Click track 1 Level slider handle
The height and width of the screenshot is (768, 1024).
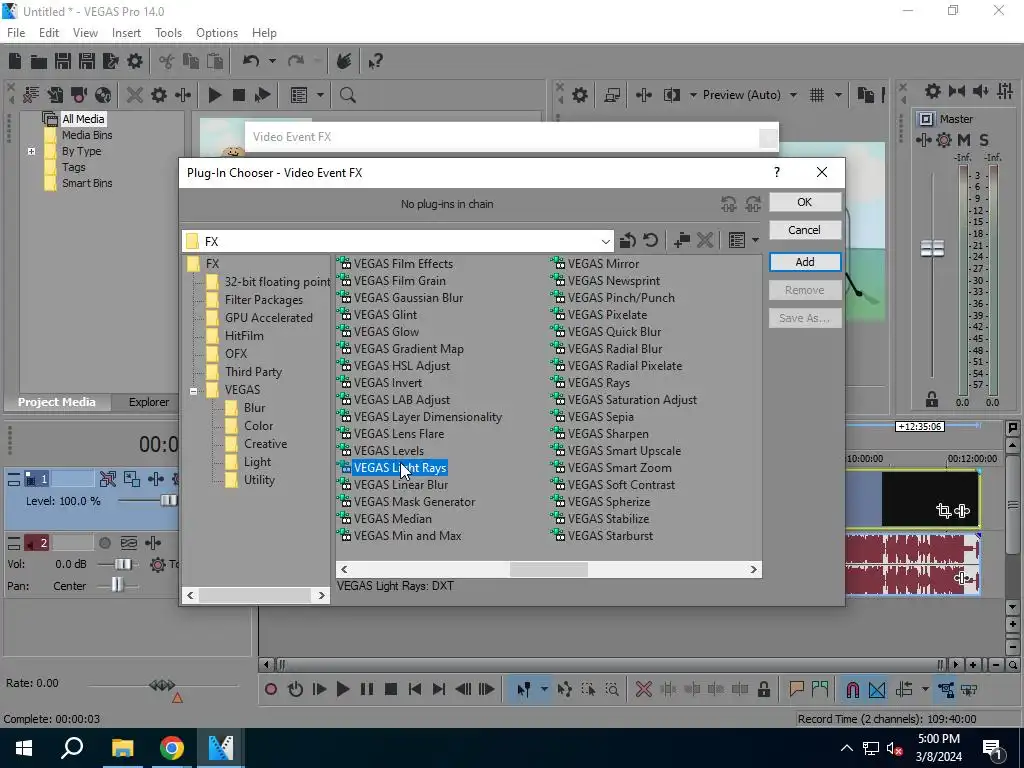[168, 501]
